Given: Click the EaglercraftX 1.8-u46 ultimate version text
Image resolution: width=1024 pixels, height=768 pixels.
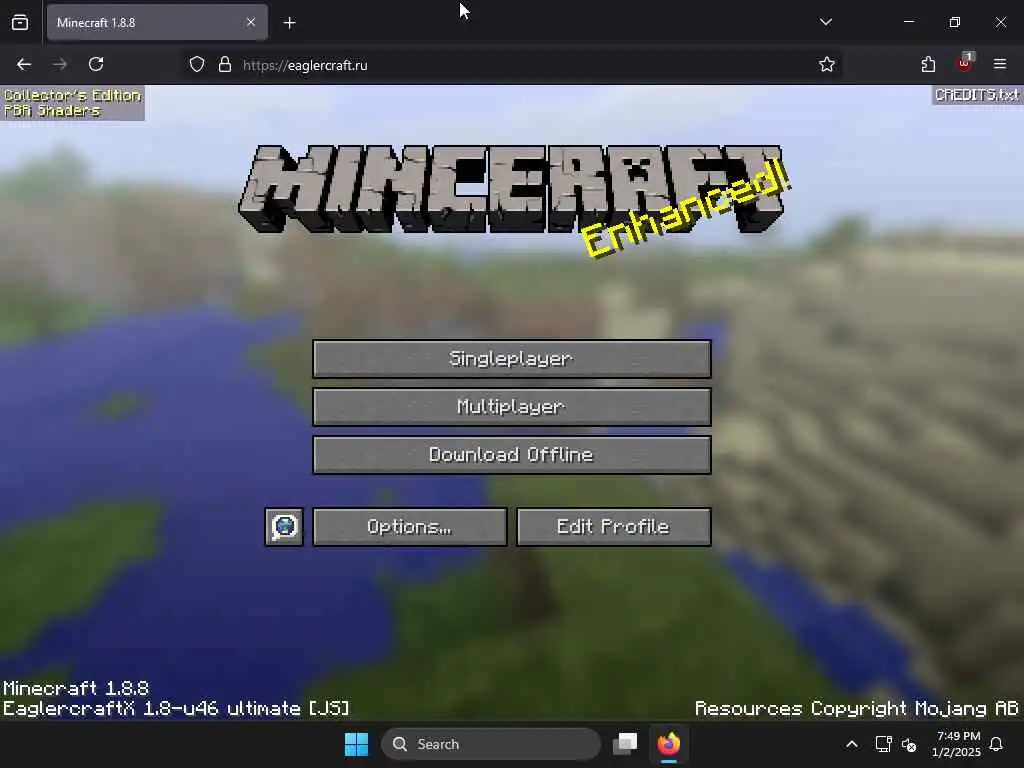Looking at the screenshot, I should pyautogui.click(x=176, y=709).
